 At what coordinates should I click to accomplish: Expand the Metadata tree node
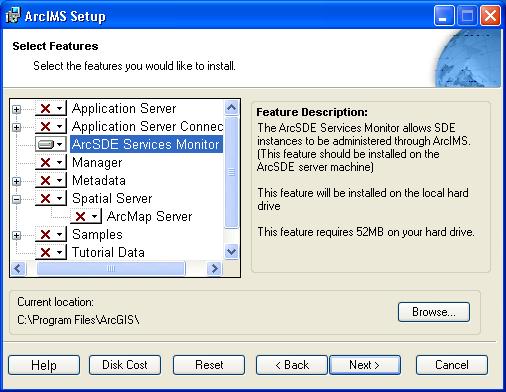[16, 181]
